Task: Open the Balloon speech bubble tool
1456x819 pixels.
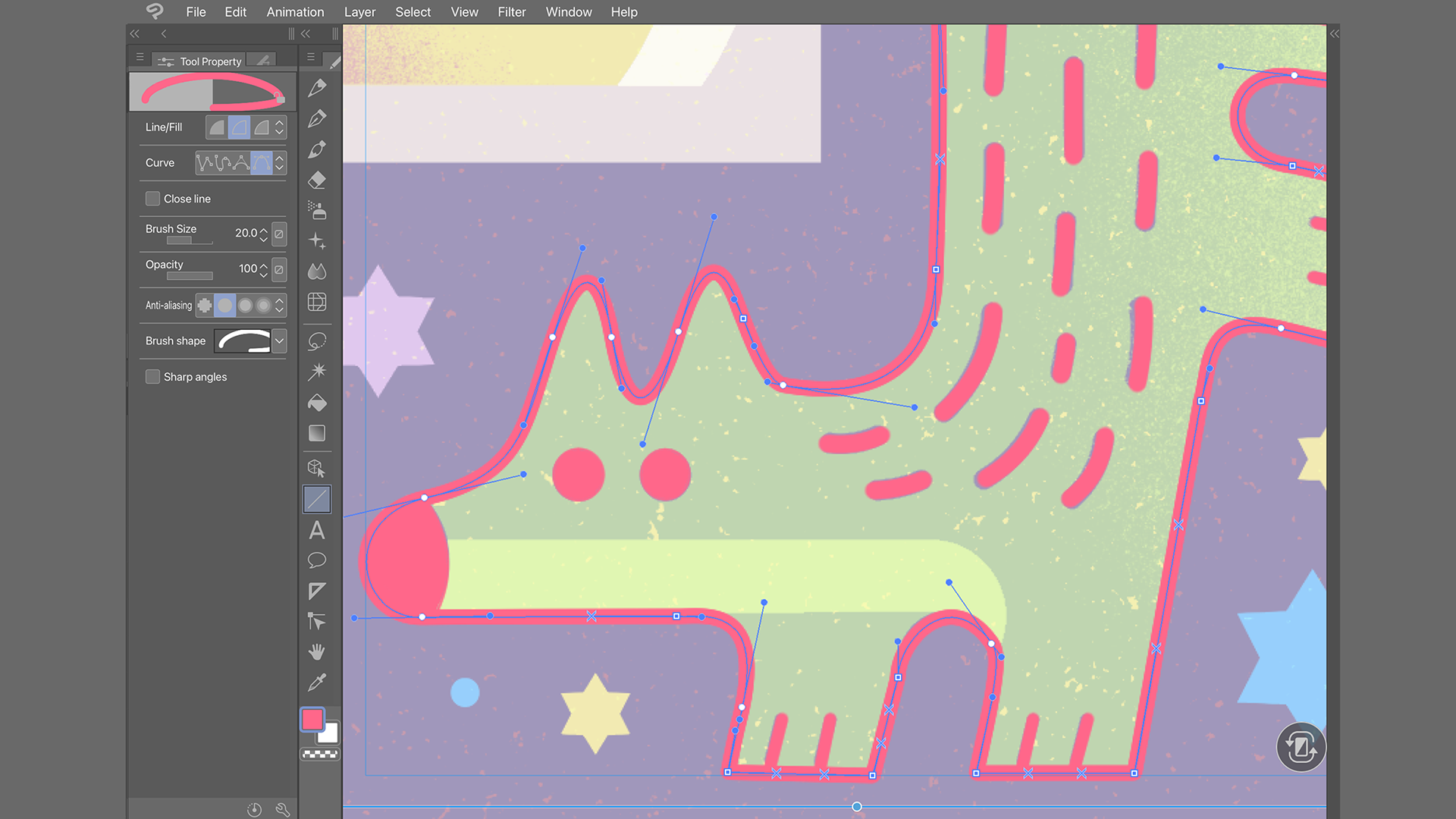Action: click(x=317, y=560)
